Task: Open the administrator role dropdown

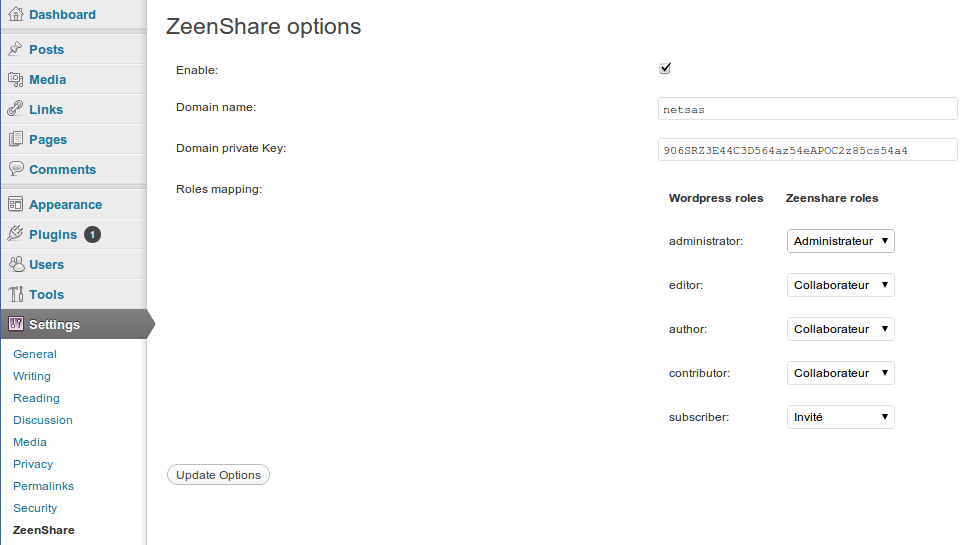Action: coord(840,241)
